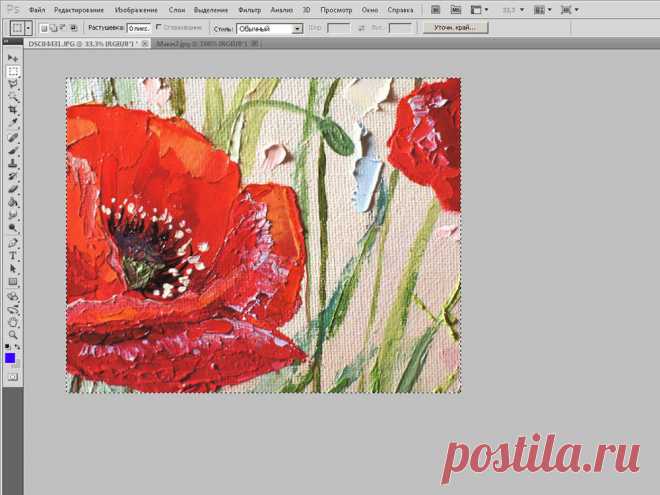This screenshot has height=495, width=660.
Task: Select the Pen tool
Action: click(x=13, y=243)
